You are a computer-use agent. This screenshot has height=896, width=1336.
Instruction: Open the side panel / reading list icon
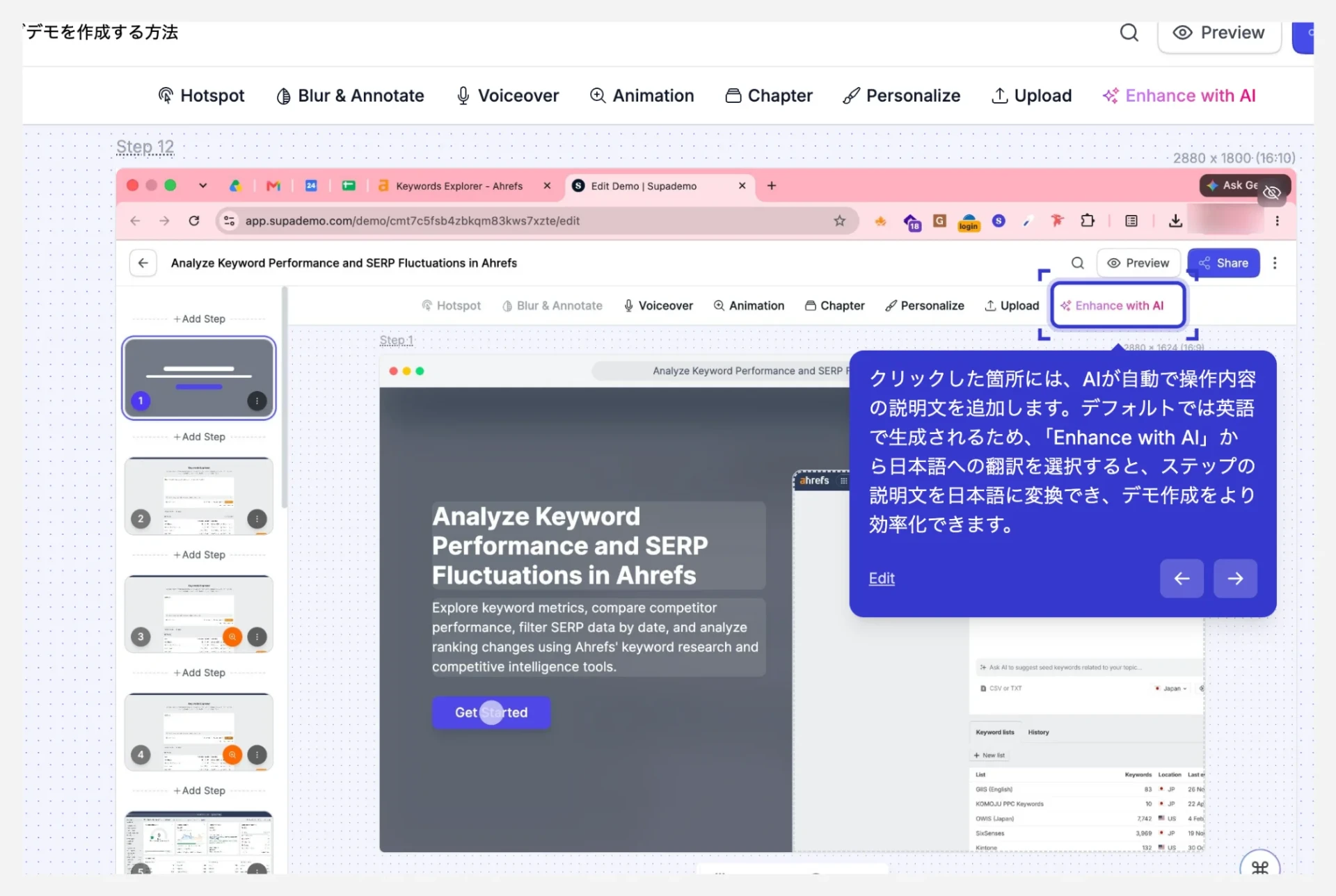pos(1131,221)
